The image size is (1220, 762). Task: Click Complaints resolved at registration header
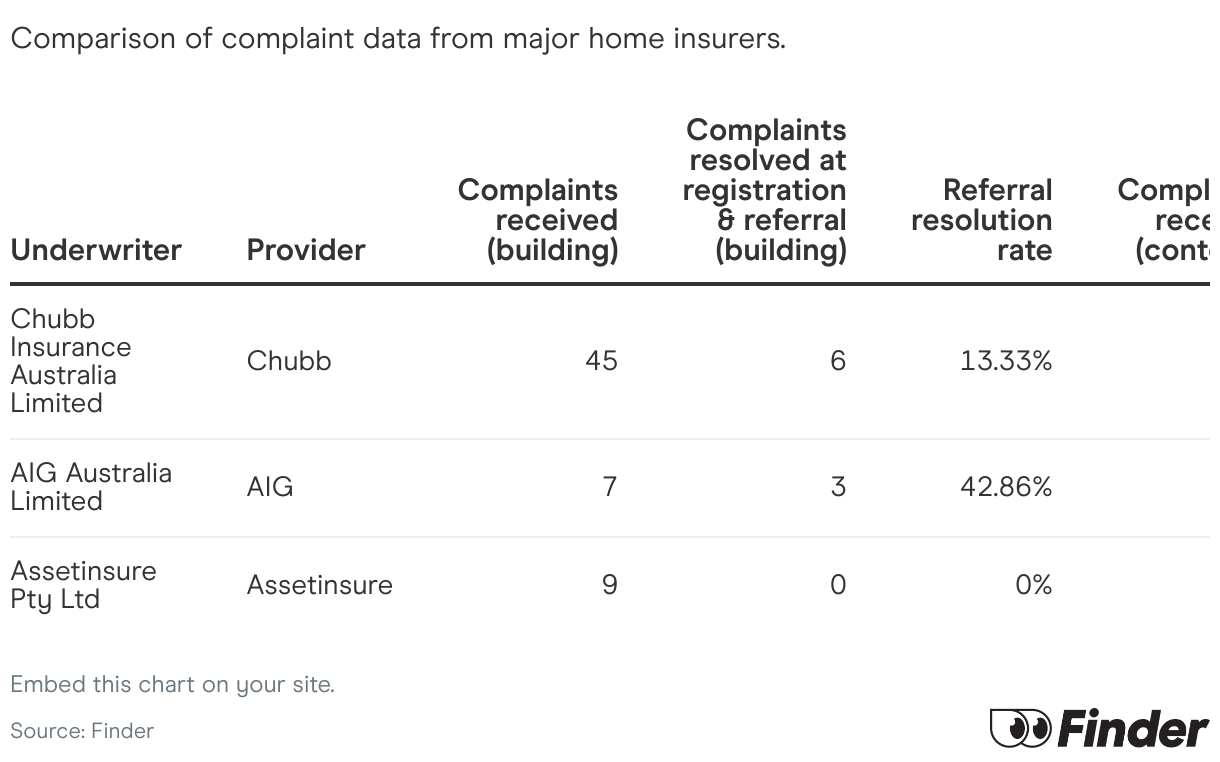click(765, 190)
